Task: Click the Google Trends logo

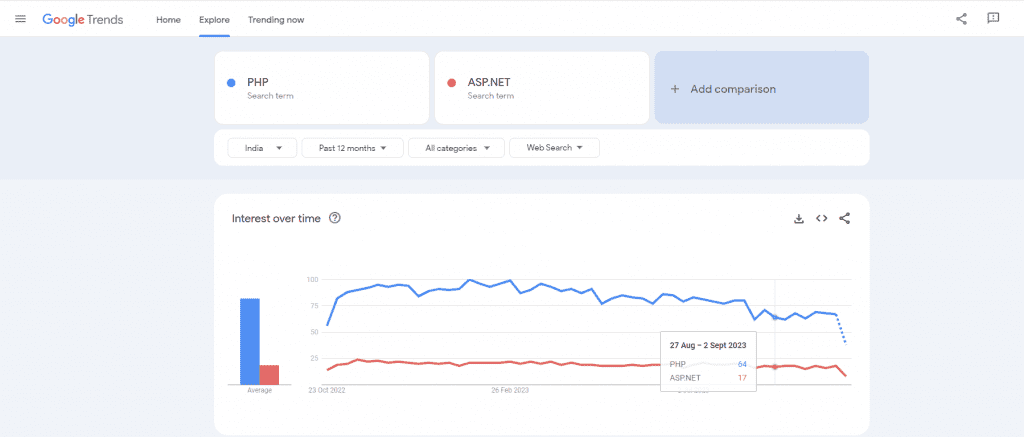Action: 83,20
